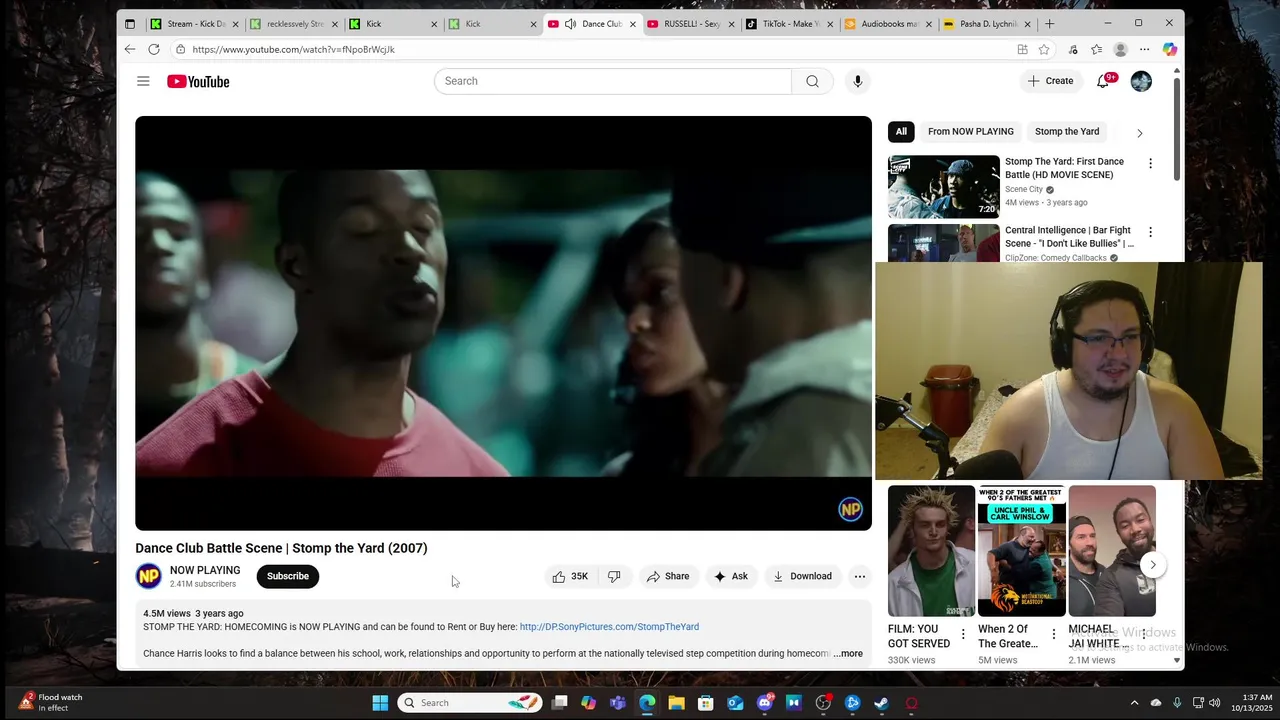Ask about this video with the Ask button
Screen dimensions: 1280x720
730,576
